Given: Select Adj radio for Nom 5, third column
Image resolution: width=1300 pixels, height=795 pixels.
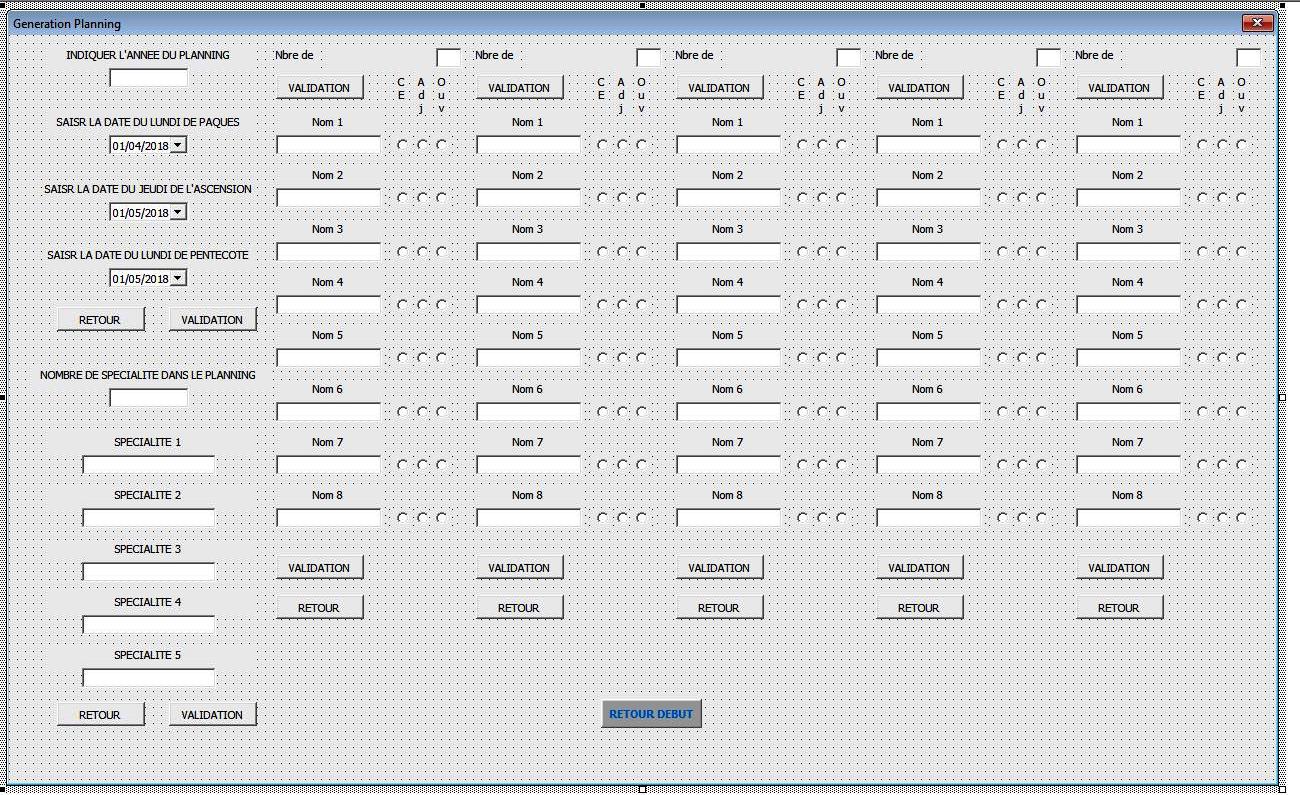Looking at the screenshot, I should coord(822,358).
